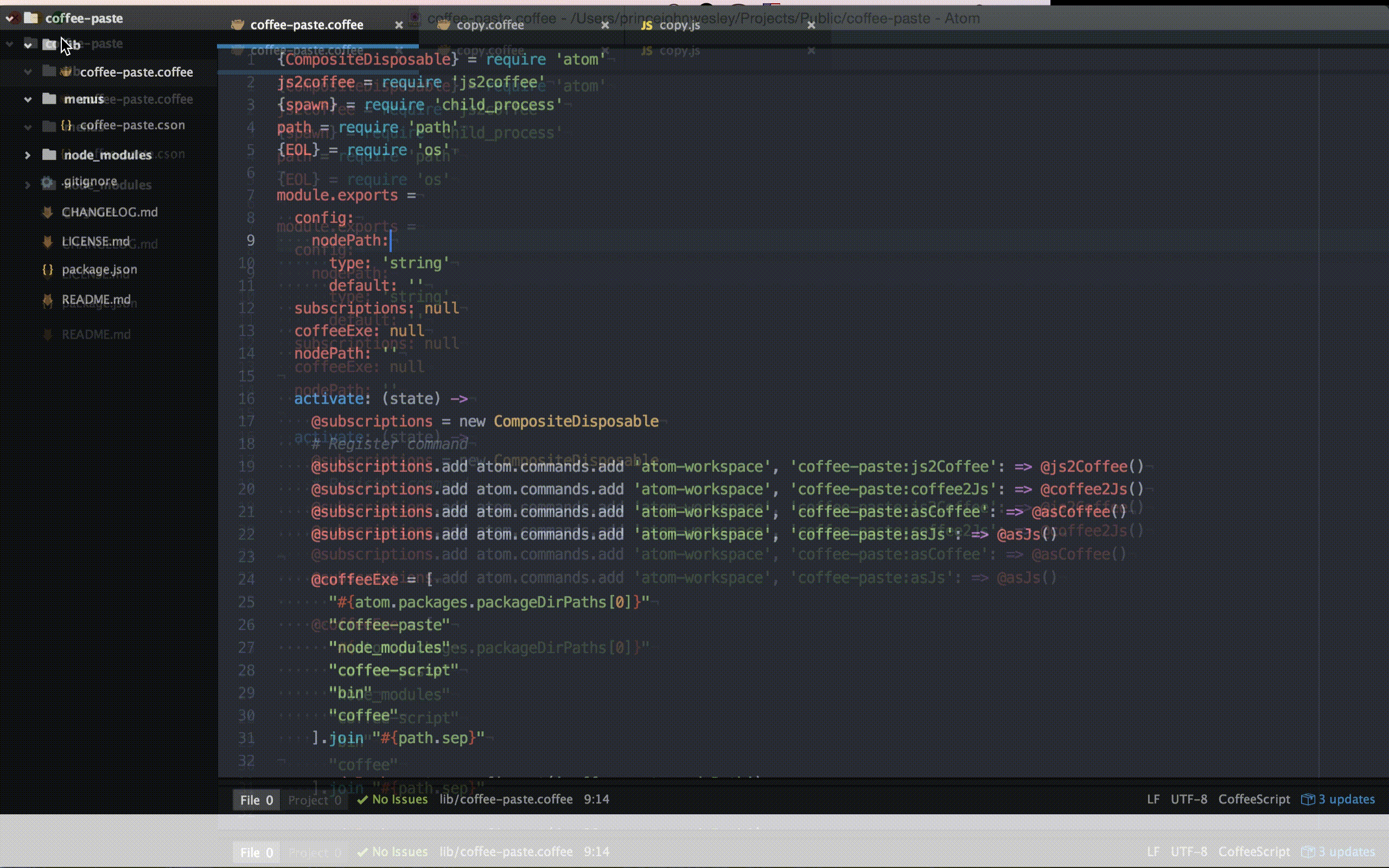The image size is (1389, 868).
Task: Click the braces icon next to package.json
Action: (48, 269)
